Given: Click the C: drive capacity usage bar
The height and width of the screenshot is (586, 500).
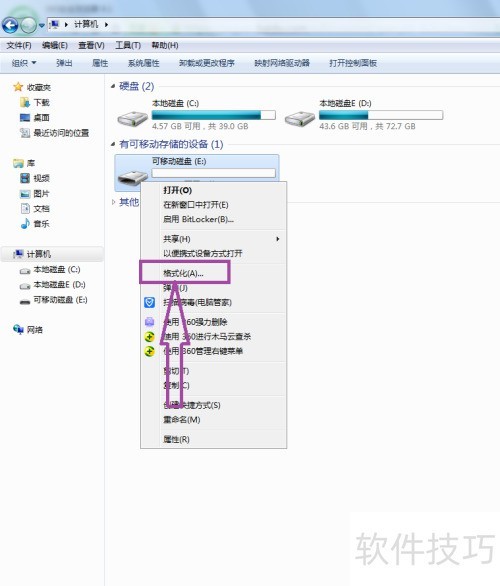Looking at the screenshot, I should (213, 115).
